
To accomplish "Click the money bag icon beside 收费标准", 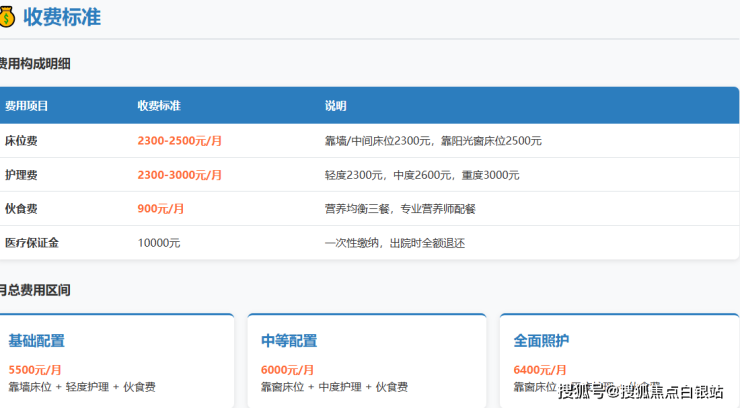I will pos(6,17).
